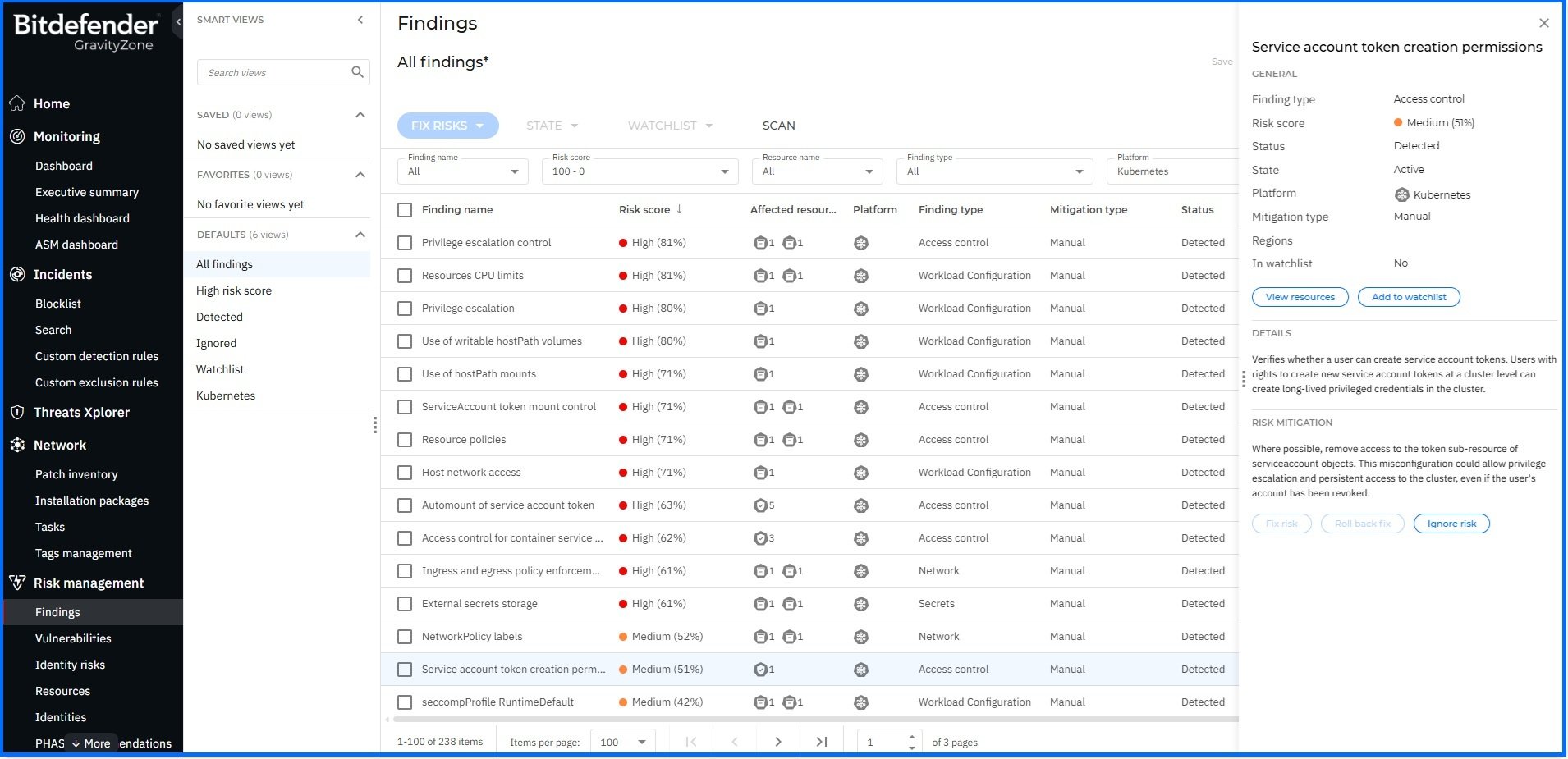Check the Resources CPU limits row checkbox
The width and height of the screenshot is (1568, 759).
(x=405, y=276)
